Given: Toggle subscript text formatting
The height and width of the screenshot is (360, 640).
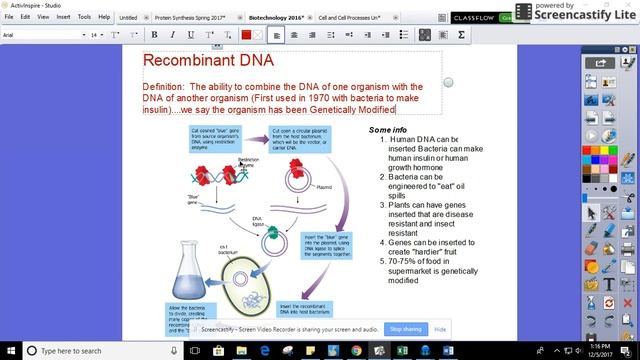Looking at the screenshot, I should 228,35.
